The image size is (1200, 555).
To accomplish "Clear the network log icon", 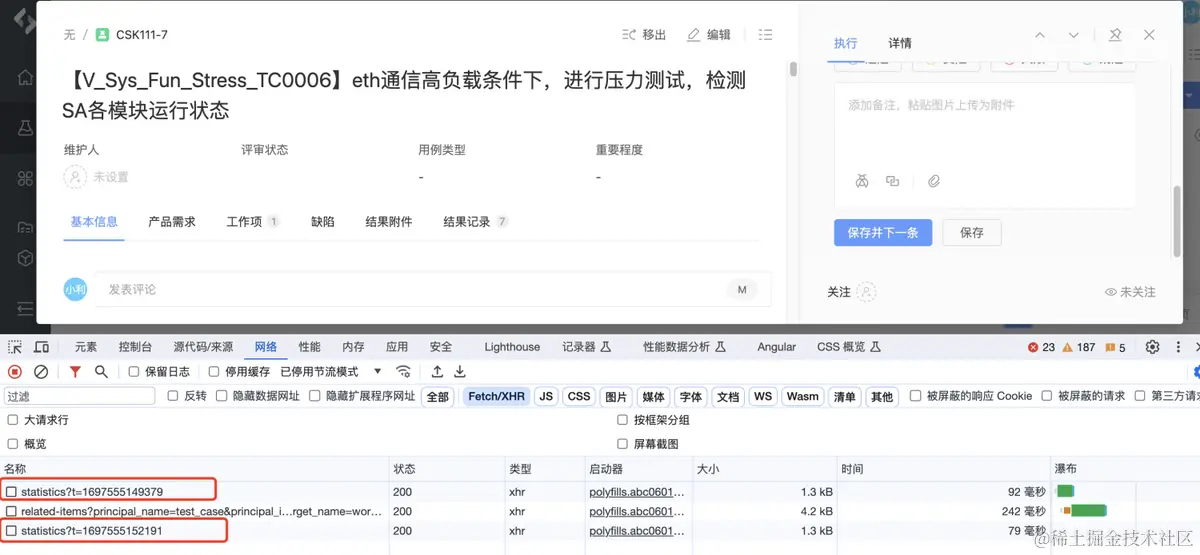I will pyautogui.click(x=41, y=372).
